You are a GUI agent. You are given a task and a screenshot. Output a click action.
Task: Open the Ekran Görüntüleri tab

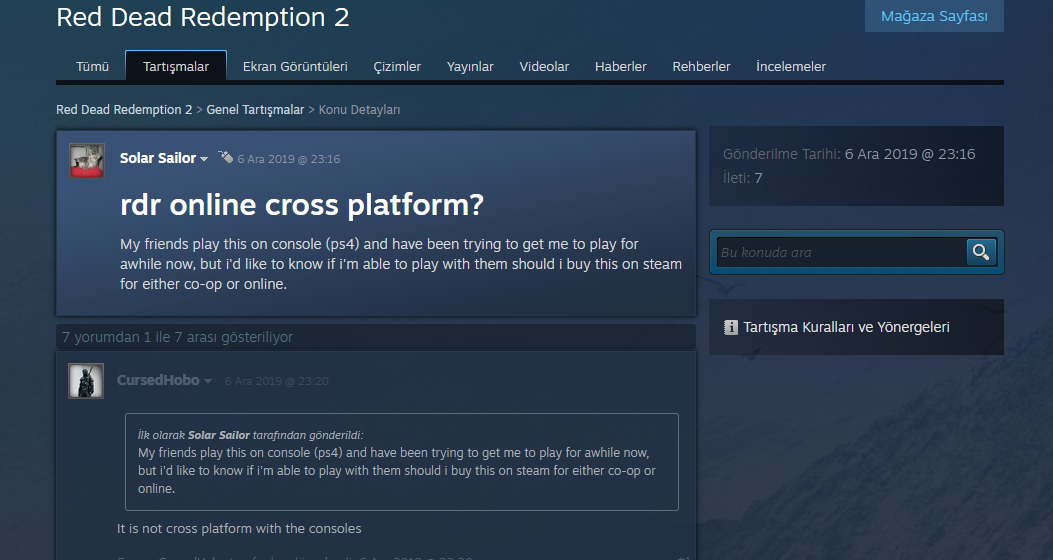pyautogui.click(x=295, y=66)
